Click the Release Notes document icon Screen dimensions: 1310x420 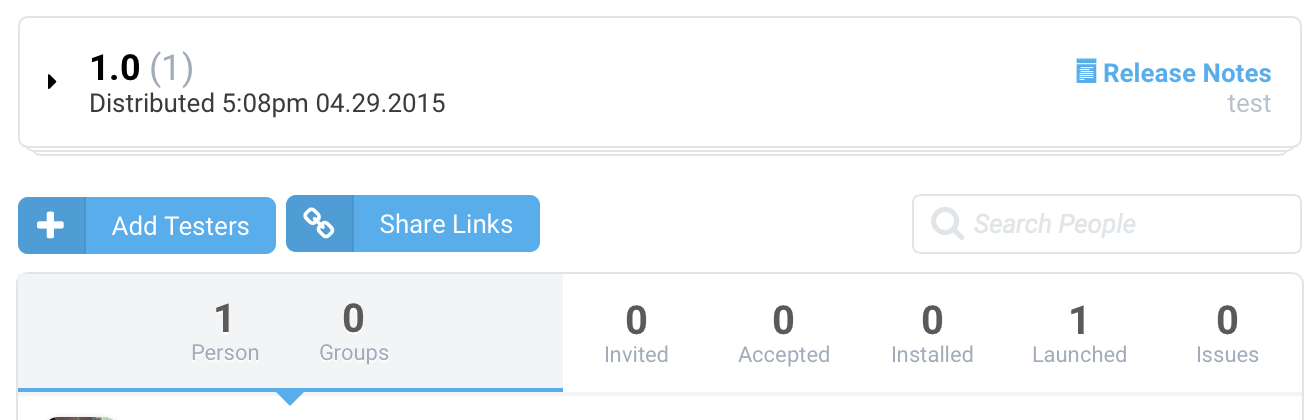click(1086, 72)
